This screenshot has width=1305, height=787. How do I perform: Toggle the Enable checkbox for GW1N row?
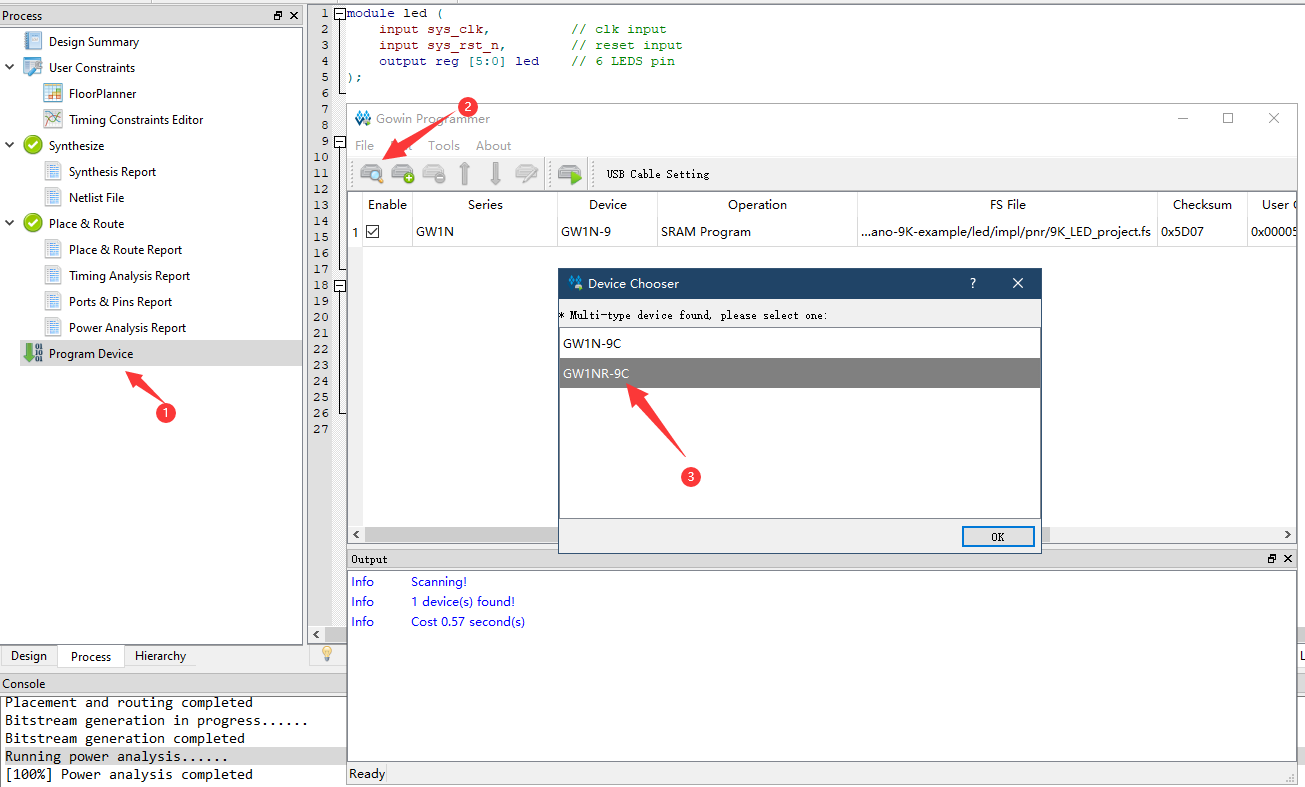373,231
